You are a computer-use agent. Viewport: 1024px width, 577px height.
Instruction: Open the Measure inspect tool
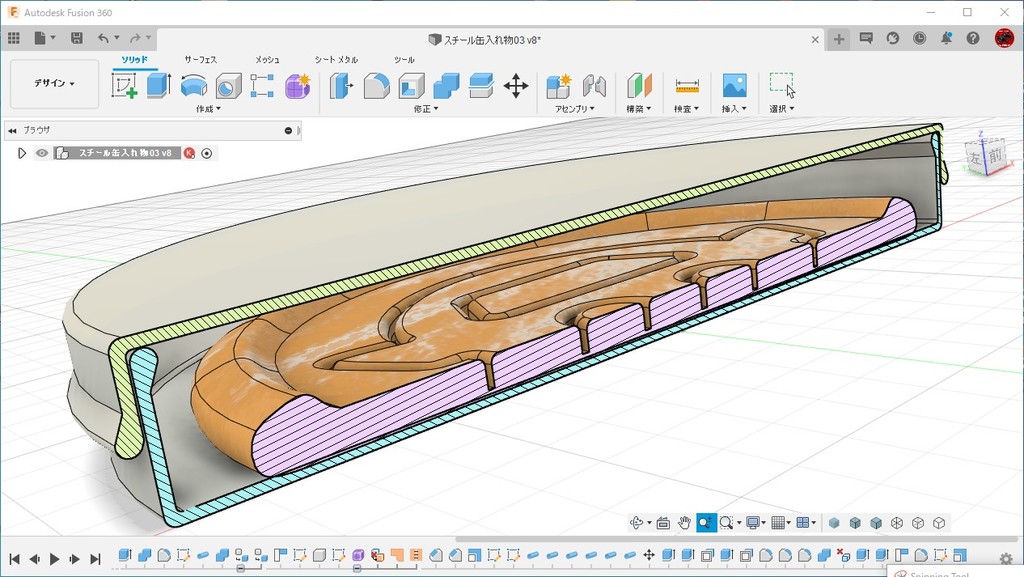click(687, 86)
